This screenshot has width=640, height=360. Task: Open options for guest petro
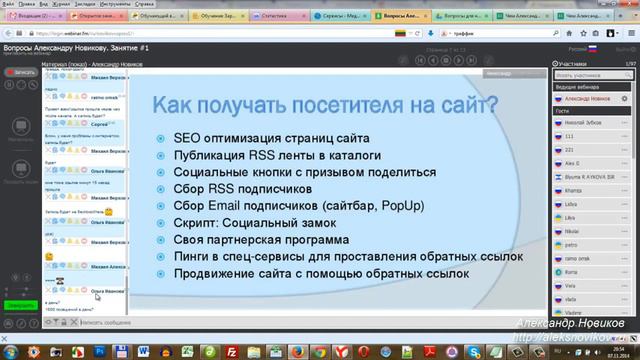(624, 245)
